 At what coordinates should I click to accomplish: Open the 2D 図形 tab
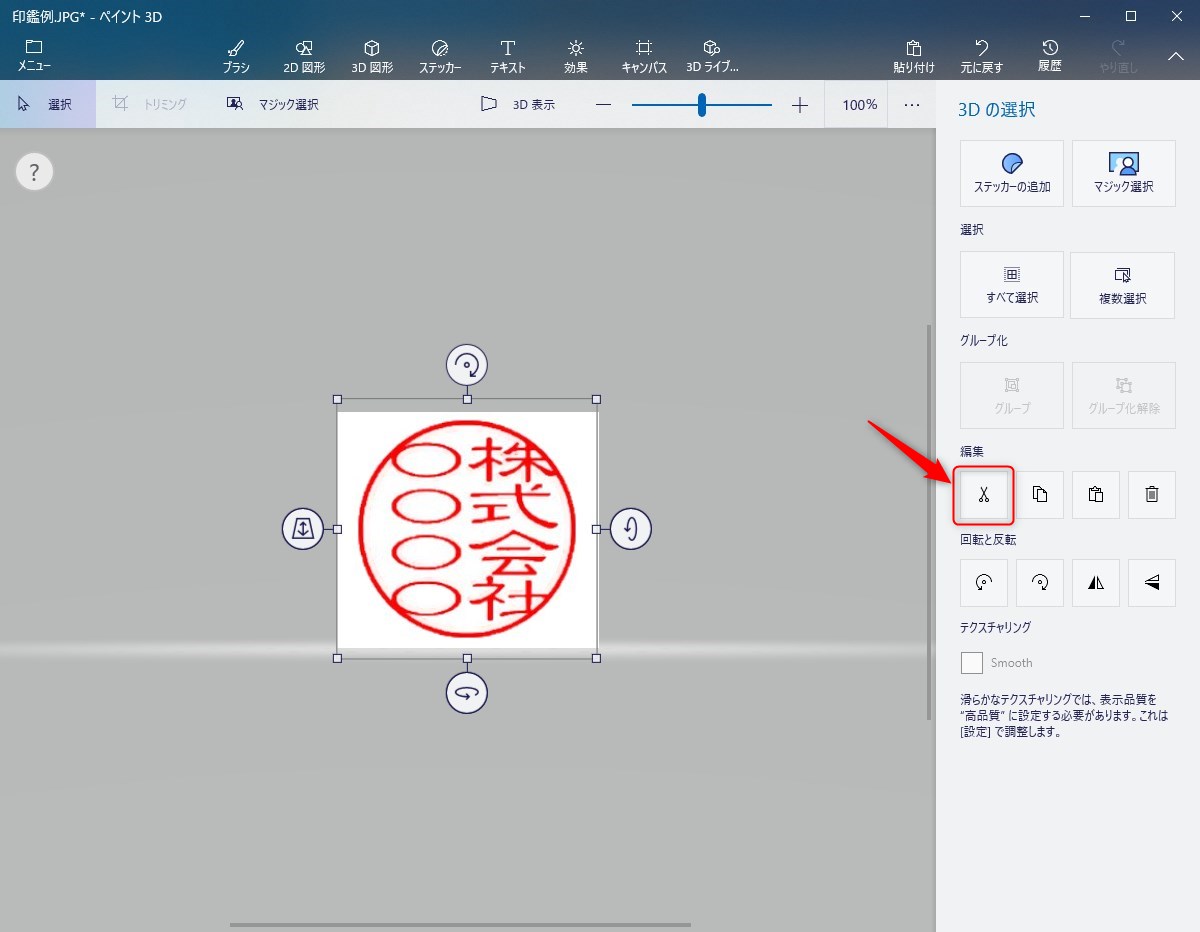pos(304,57)
